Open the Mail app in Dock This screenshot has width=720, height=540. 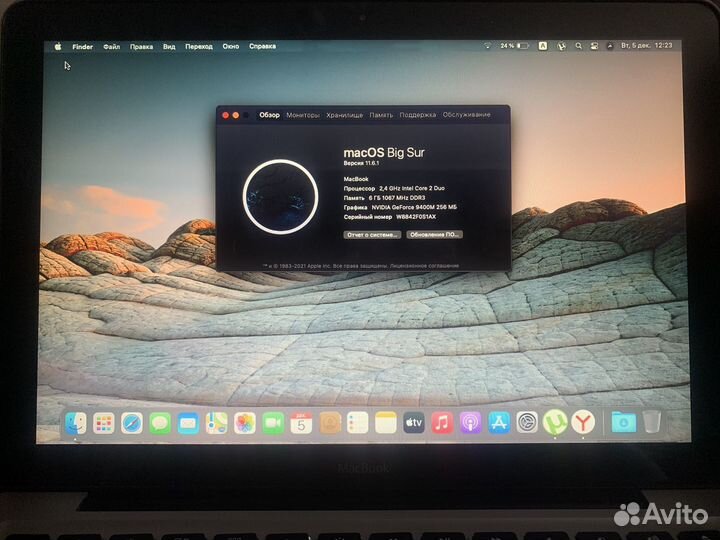188,423
